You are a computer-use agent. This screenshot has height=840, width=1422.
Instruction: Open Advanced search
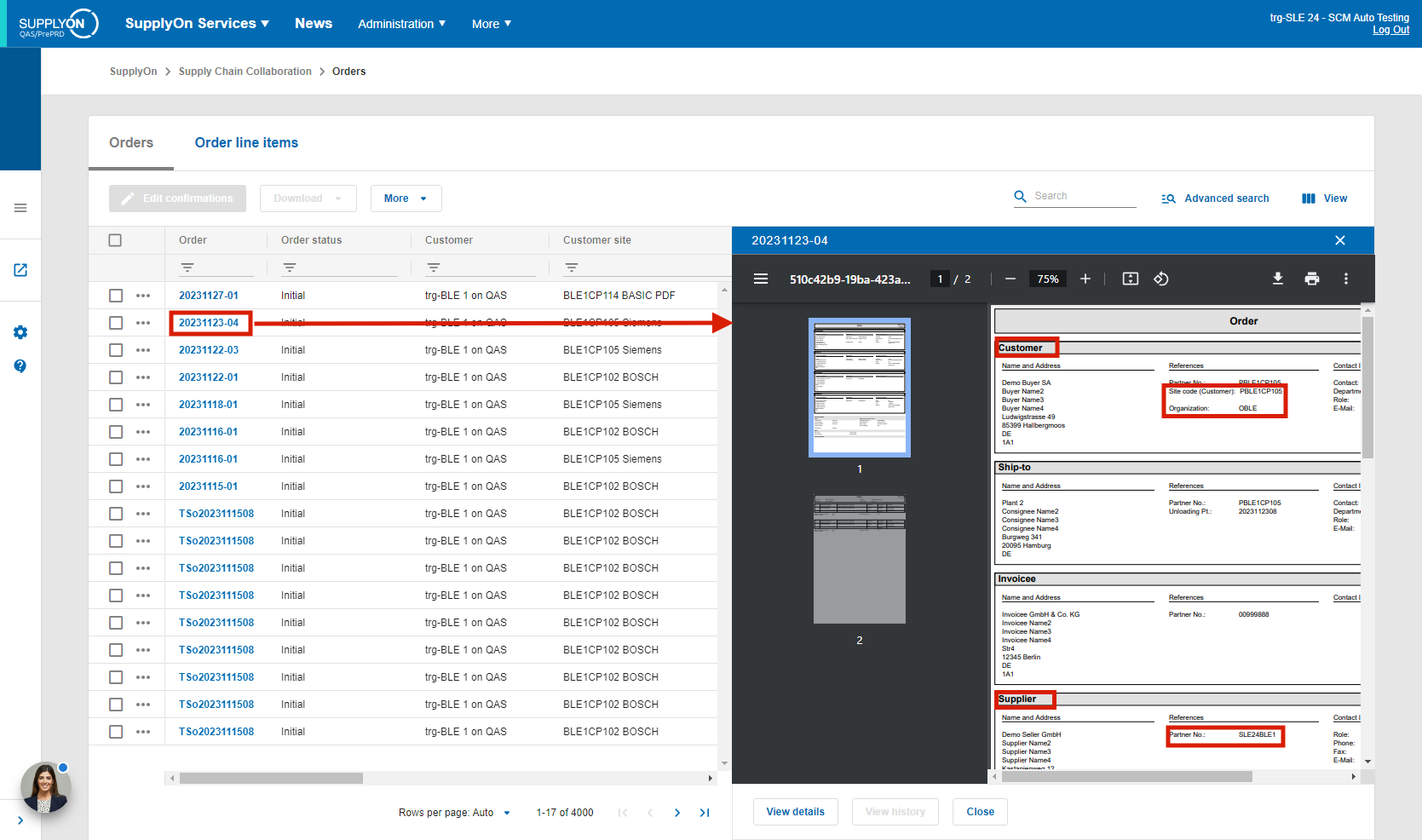1215,198
